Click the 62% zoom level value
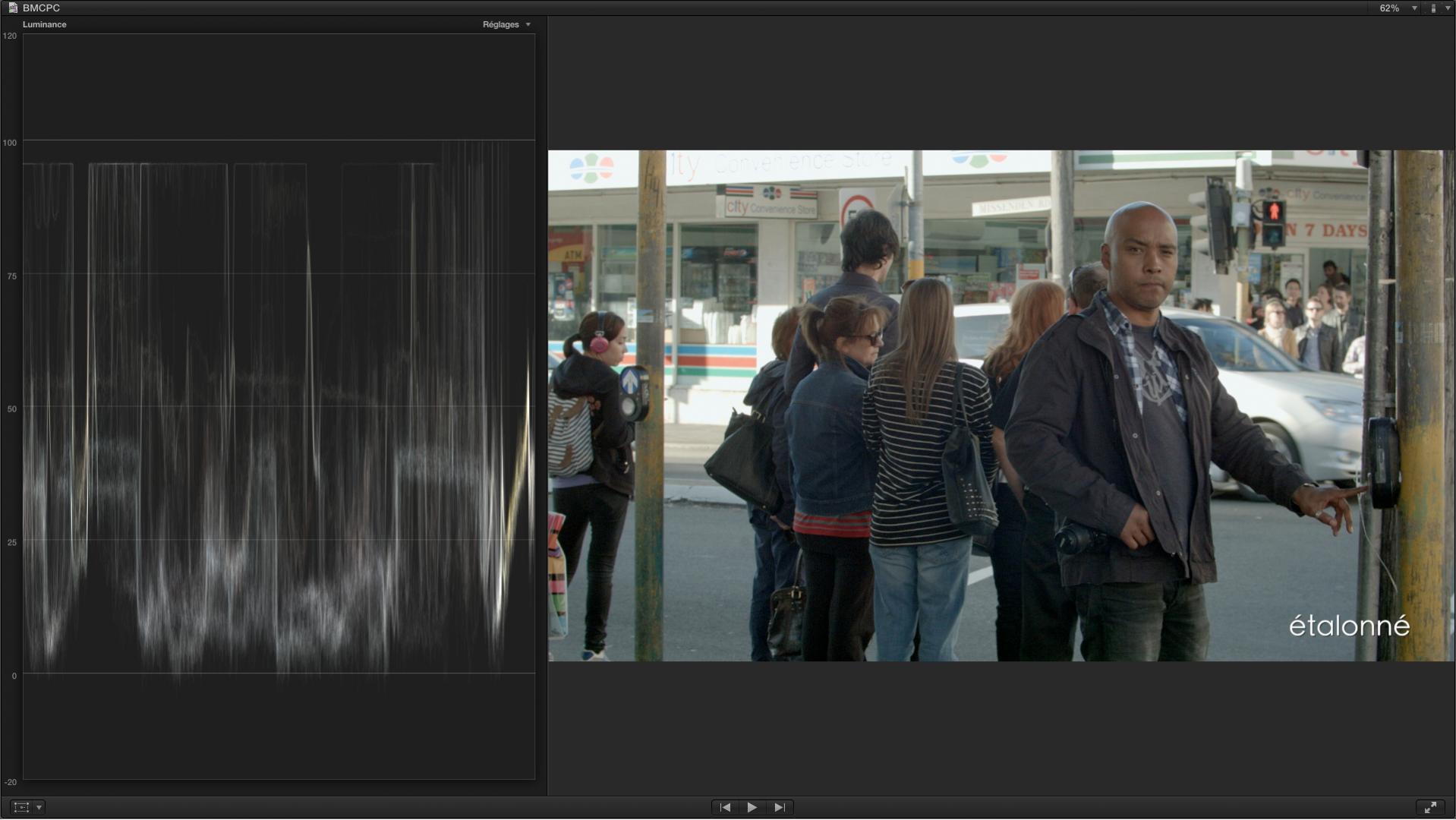Screen dimensions: 1456x820 point(1388,8)
